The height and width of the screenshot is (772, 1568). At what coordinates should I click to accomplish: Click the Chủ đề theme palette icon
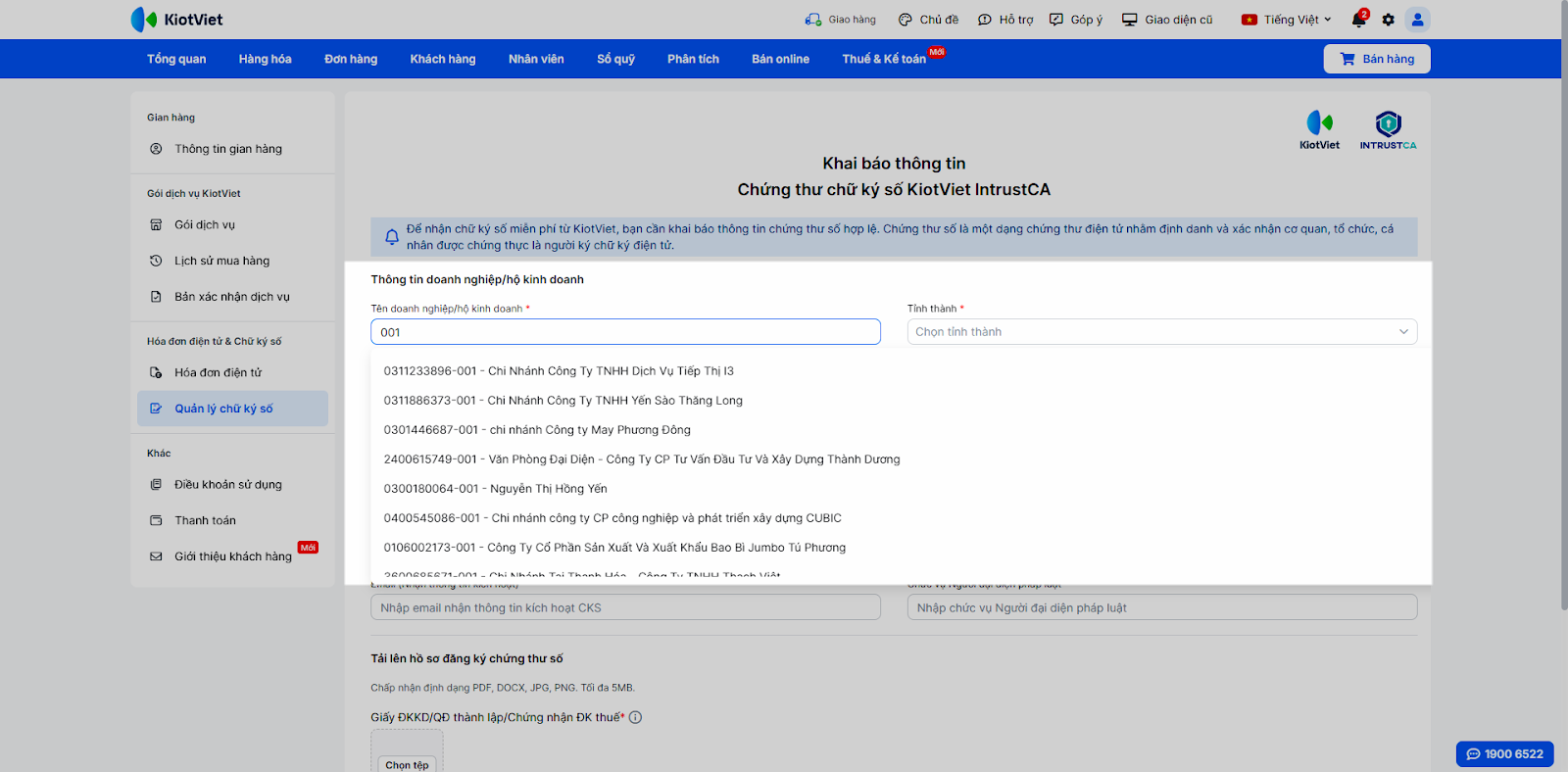click(906, 20)
